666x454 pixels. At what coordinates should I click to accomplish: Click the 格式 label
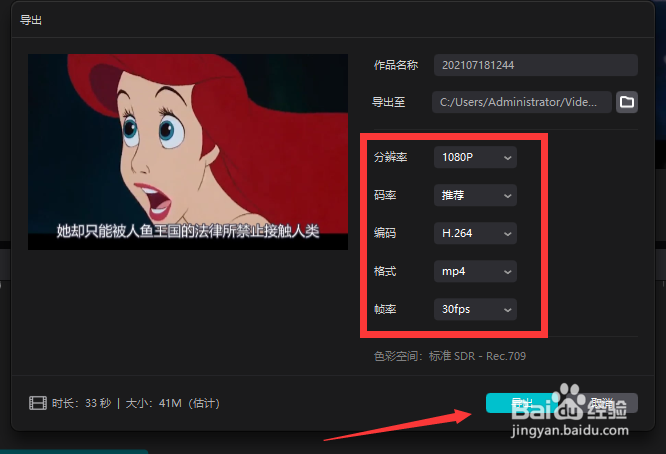coord(385,271)
